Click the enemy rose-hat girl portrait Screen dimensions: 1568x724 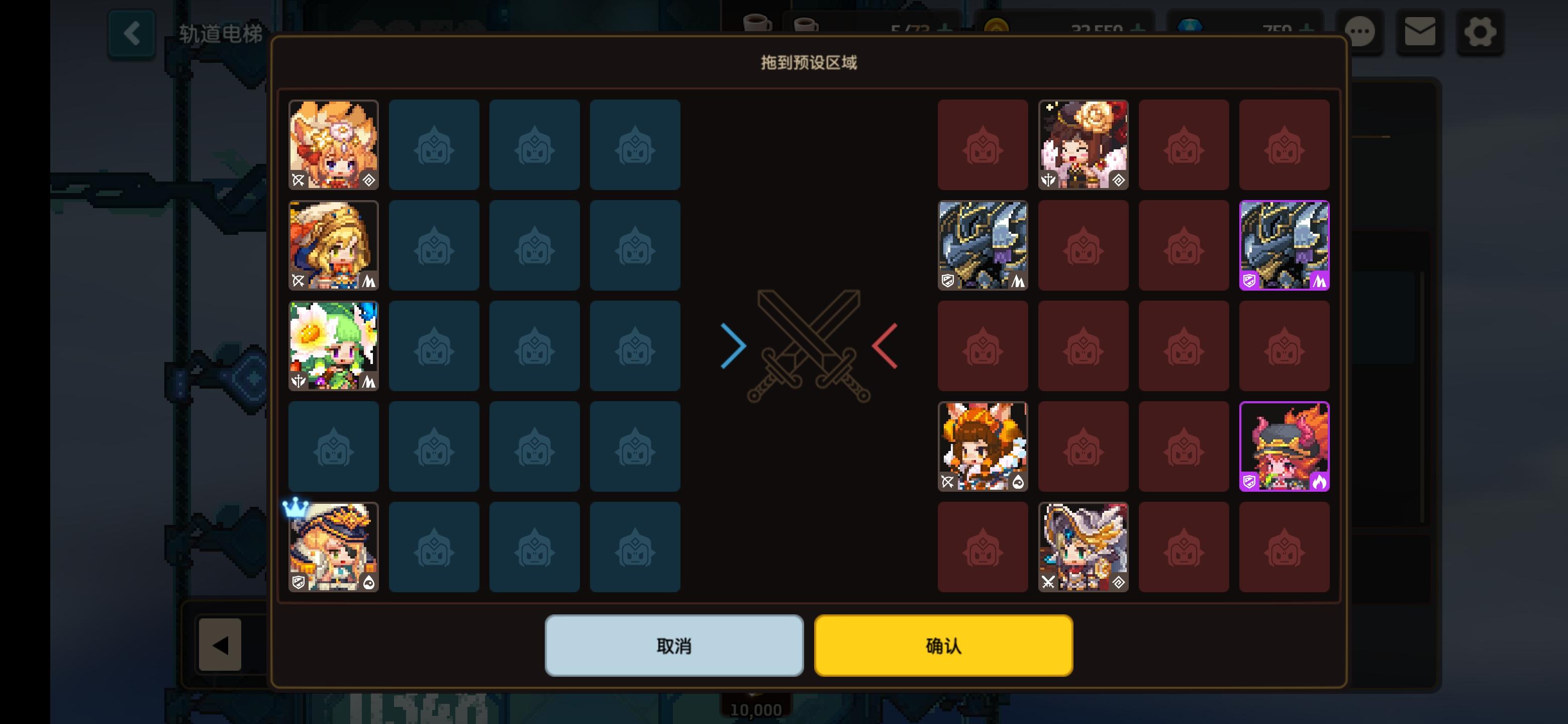pos(1083,145)
